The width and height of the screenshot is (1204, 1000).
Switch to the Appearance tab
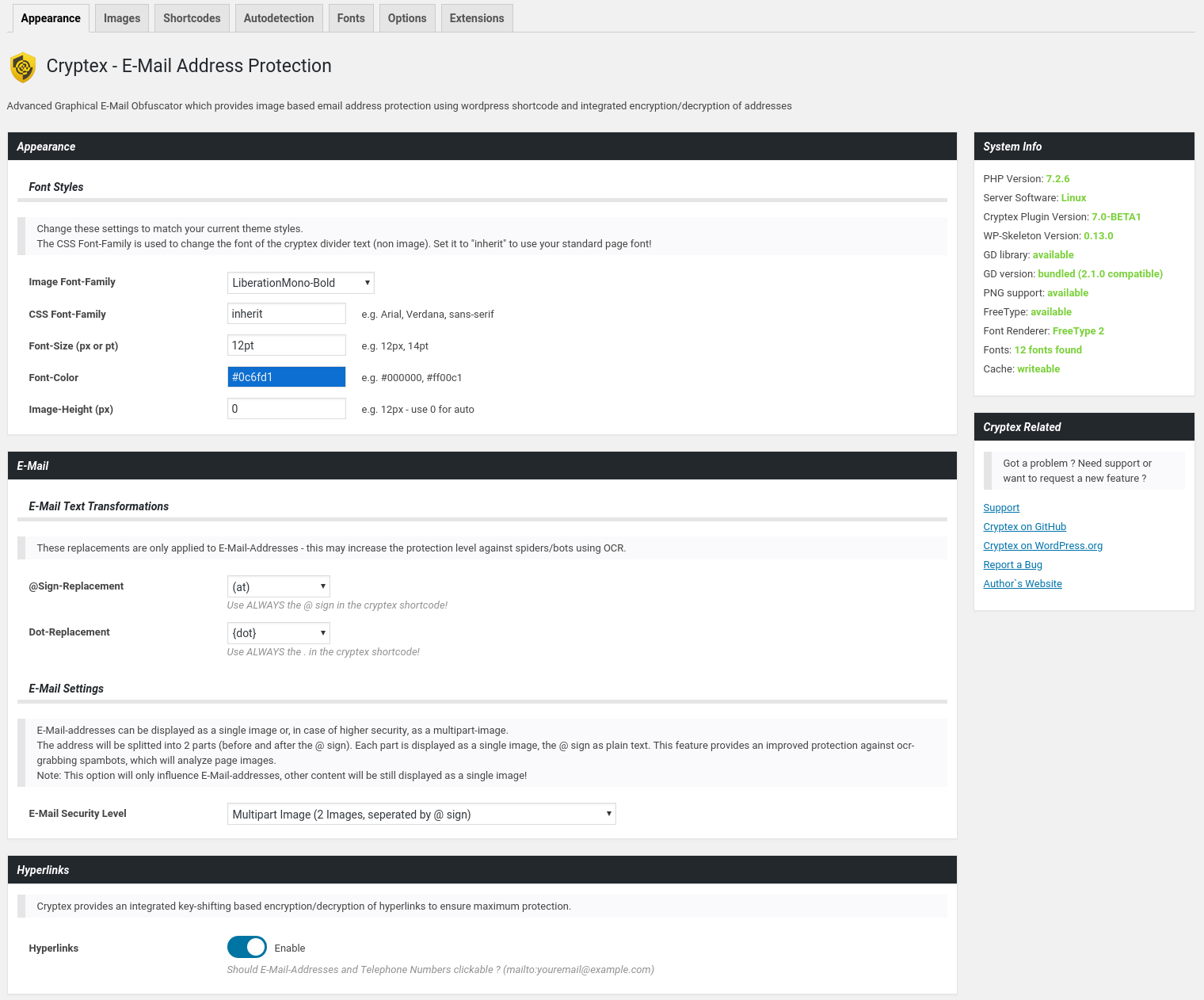point(51,18)
